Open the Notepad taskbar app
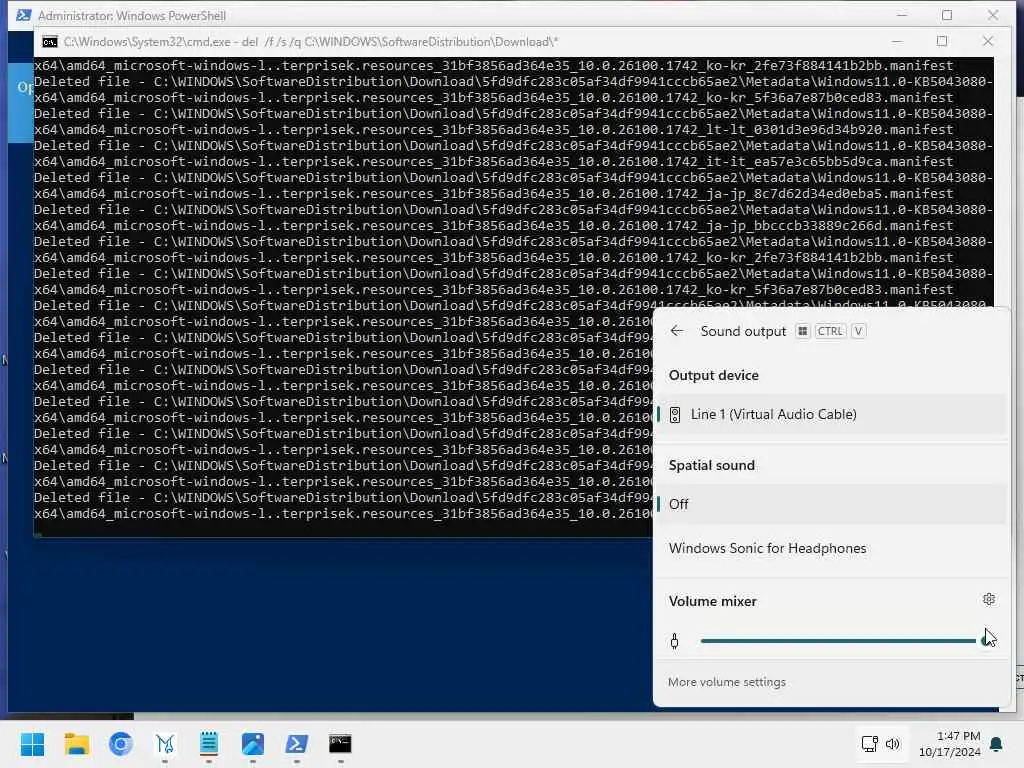 208,744
